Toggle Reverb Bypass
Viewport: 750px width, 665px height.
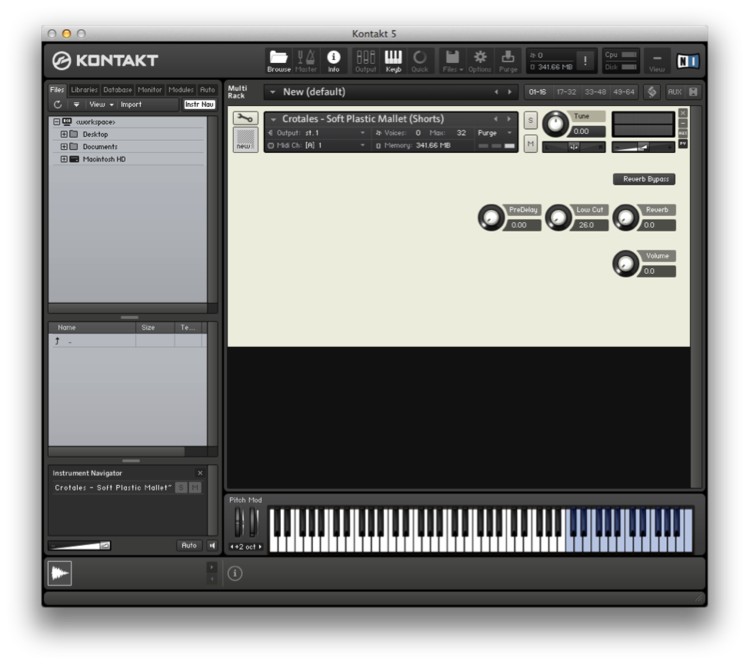point(644,179)
